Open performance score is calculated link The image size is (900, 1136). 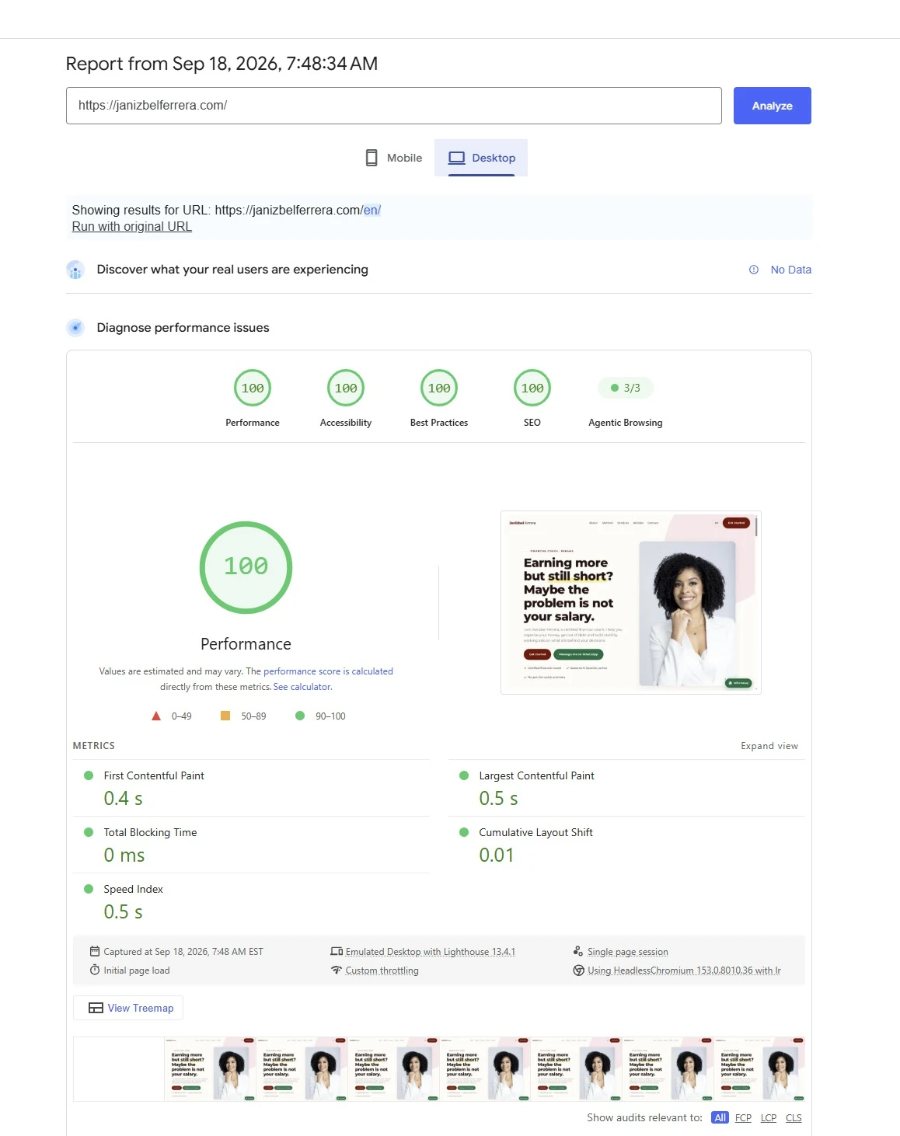click(328, 672)
